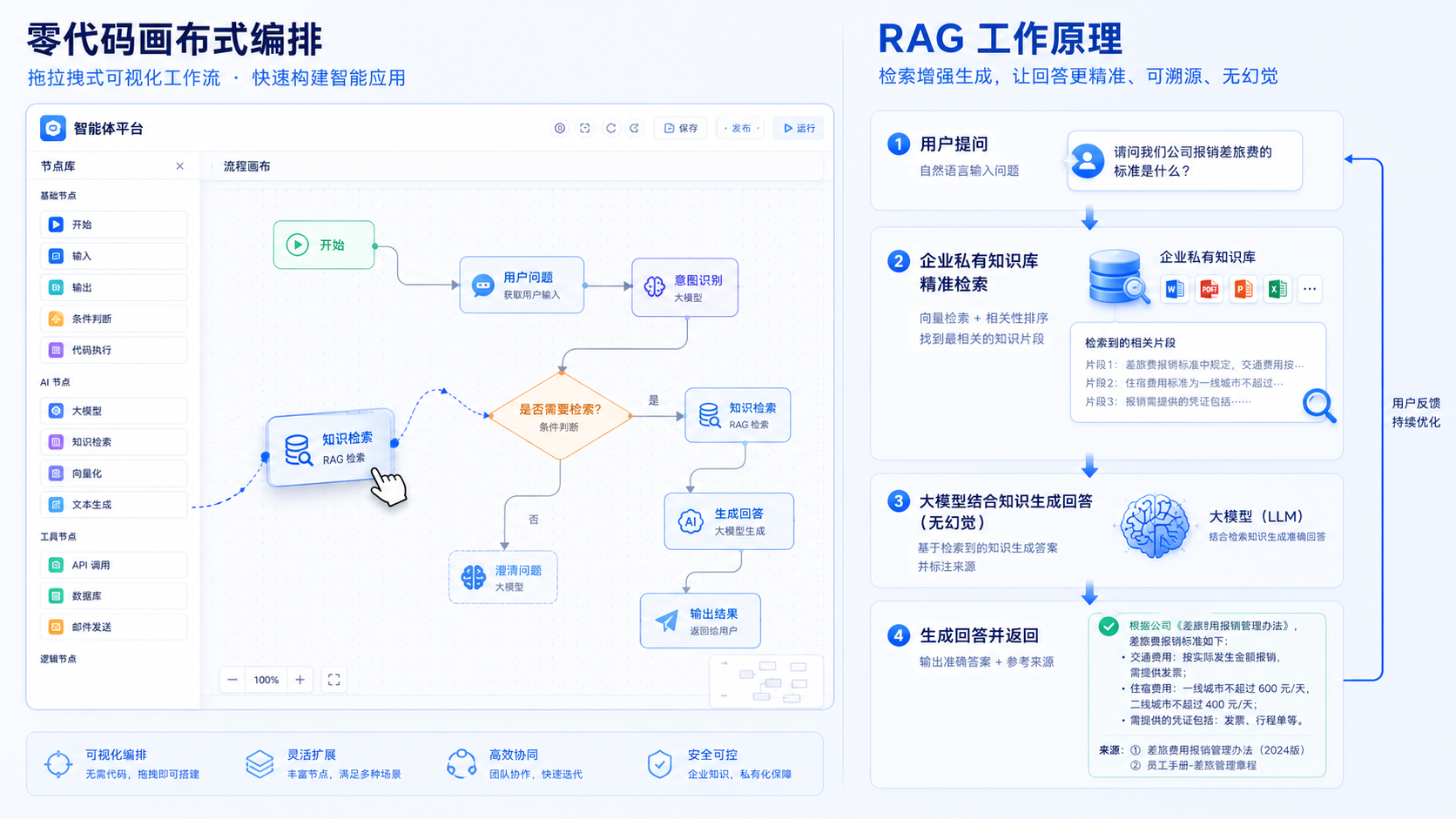Viewport: 1456px width, 819px height.
Task: Click the 灵活扩展 layers icon
Action: tap(260, 764)
